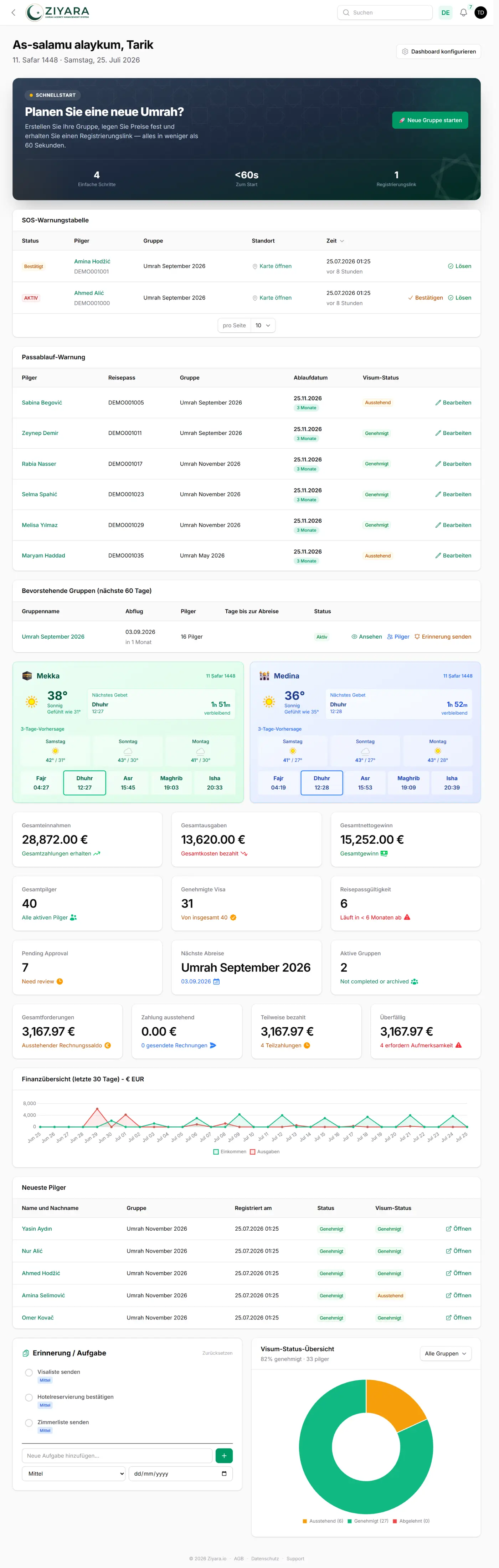The height and width of the screenshot is (1568, 499).
Task: Open pilgrim Sabina Begović in passport table
Action: click(x=42, y=402)
